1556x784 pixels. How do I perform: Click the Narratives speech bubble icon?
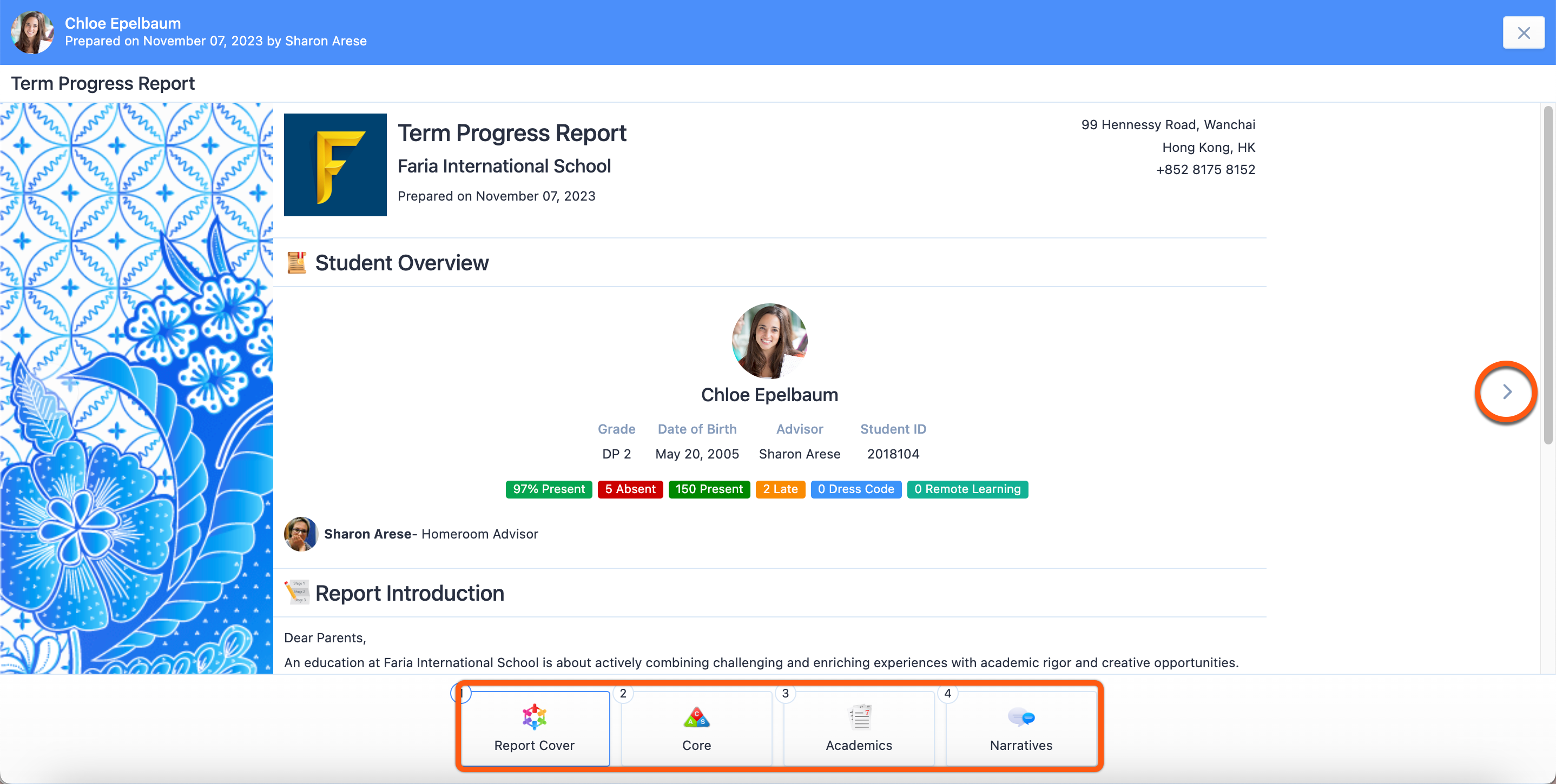[1021, 717]
